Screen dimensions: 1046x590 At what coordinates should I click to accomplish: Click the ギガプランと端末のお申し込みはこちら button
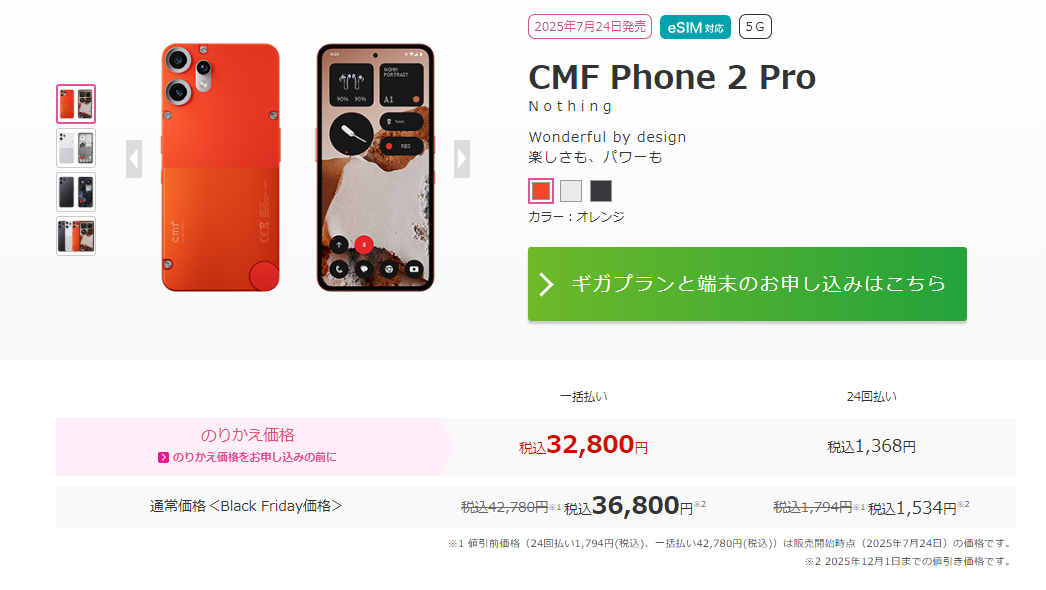747,284
